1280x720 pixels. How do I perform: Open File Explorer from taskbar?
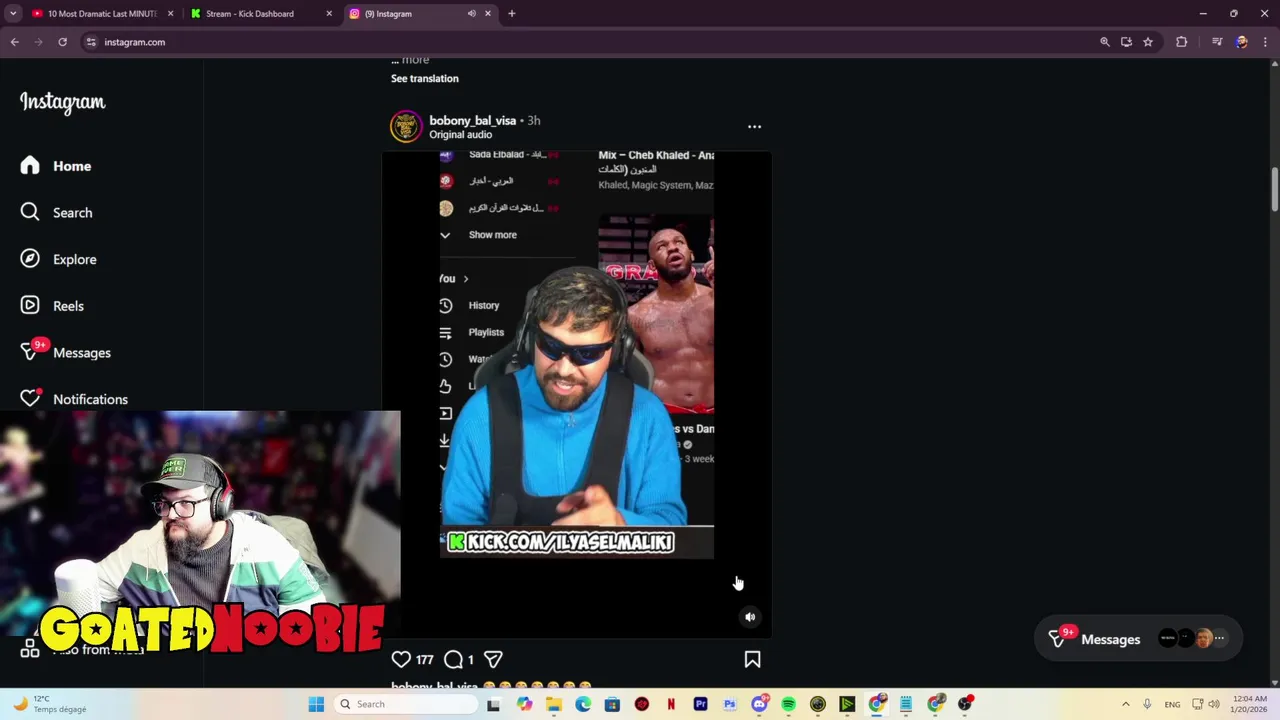[554, 704]
